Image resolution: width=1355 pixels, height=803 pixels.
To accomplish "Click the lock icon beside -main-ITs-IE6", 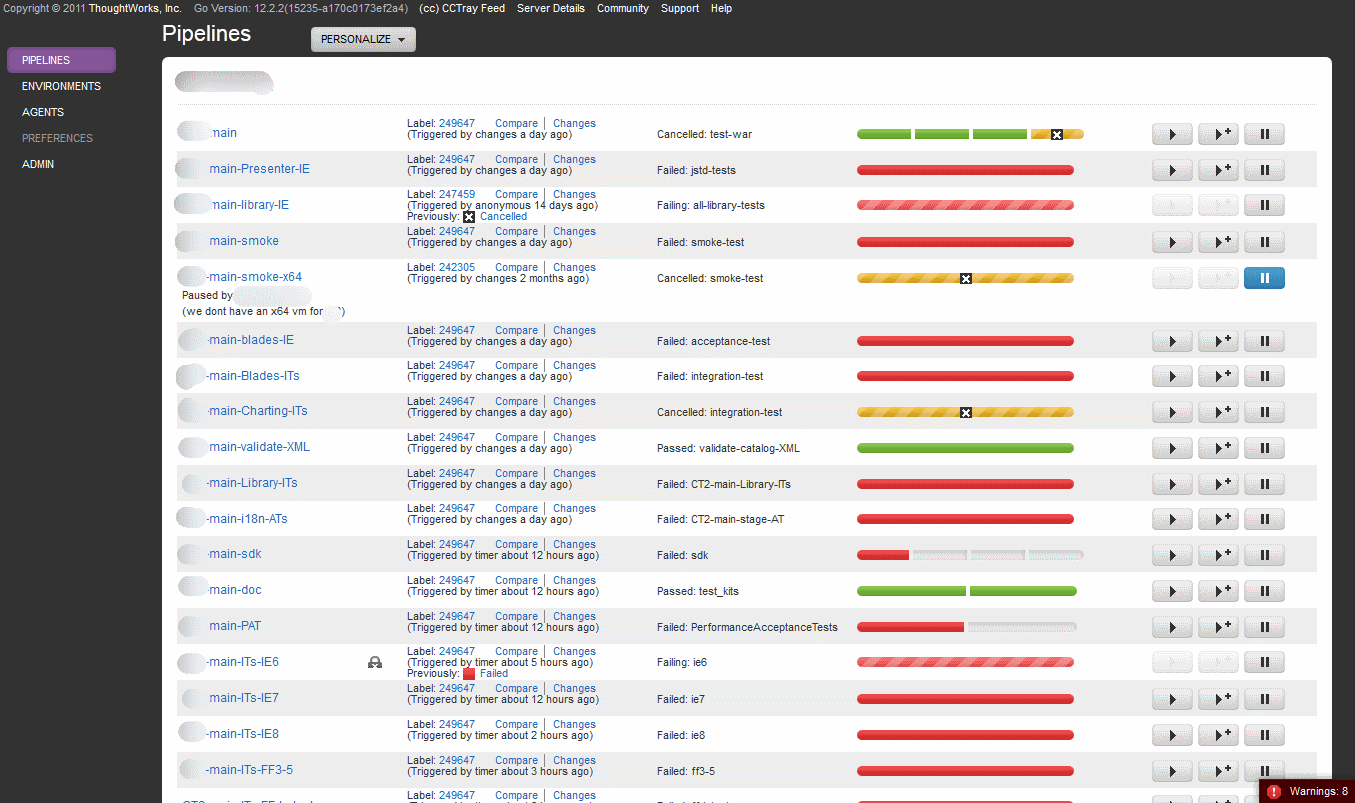I will 375,662.
